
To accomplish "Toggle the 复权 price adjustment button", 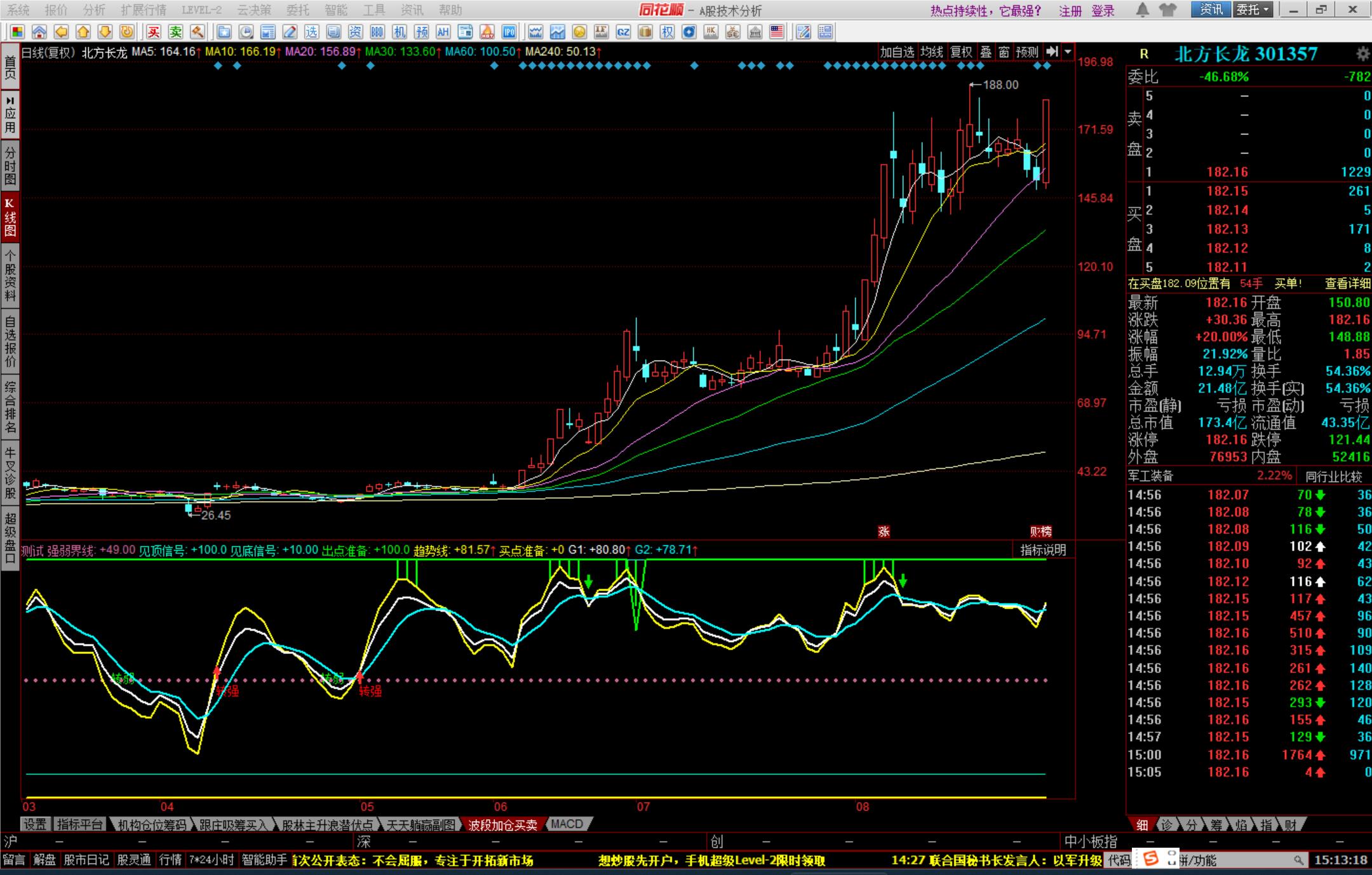I will [x=961, y=52].
